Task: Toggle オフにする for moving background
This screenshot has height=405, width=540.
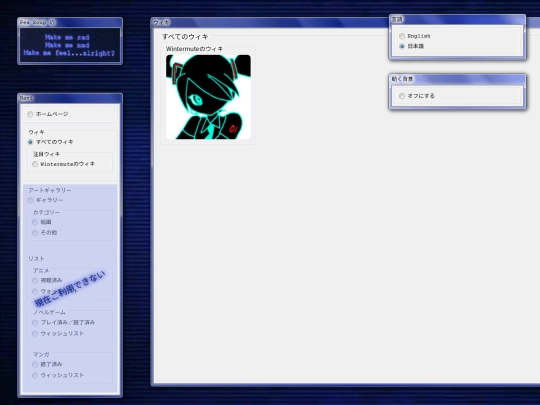Action: click(x=402, y=96)
